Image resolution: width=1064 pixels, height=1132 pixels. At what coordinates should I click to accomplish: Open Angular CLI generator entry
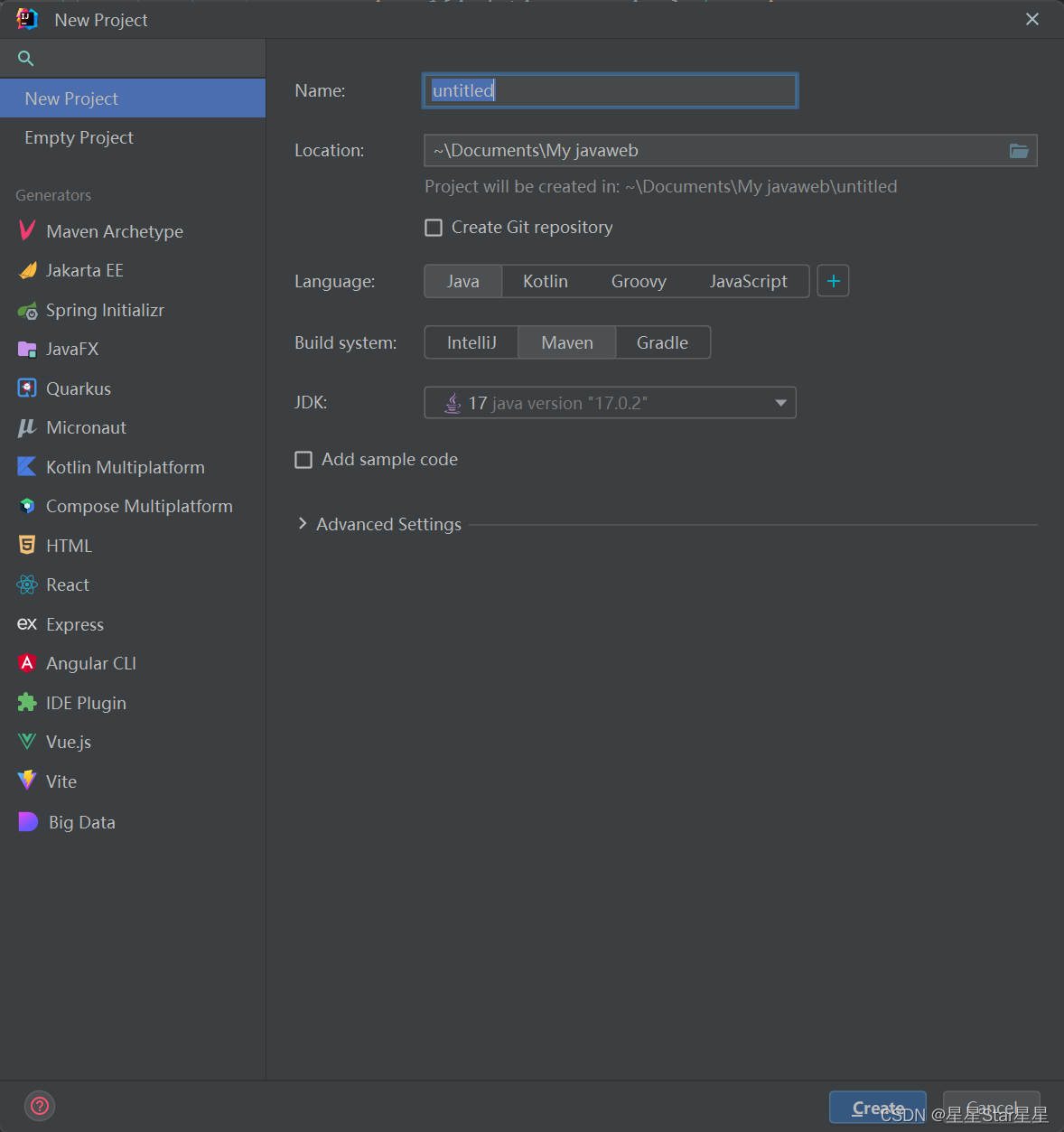(x=133, y=663)
